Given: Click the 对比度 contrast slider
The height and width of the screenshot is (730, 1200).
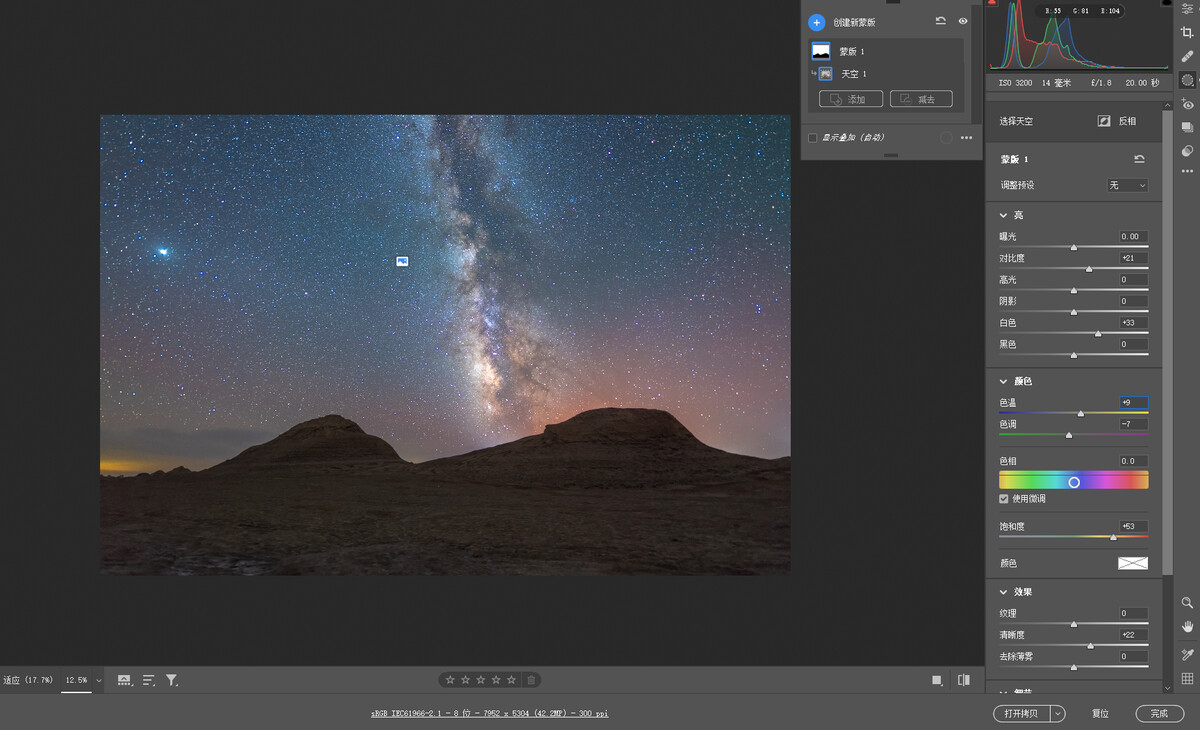Looking at the screenshot, I should (x=1074, y=268).
